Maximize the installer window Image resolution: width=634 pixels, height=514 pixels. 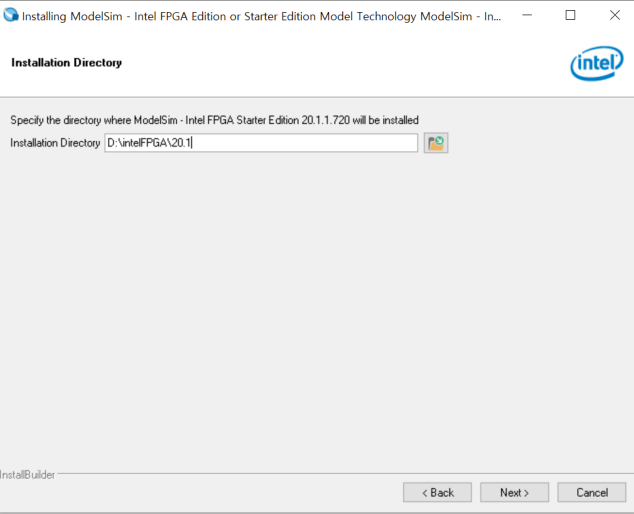[570, 15]
